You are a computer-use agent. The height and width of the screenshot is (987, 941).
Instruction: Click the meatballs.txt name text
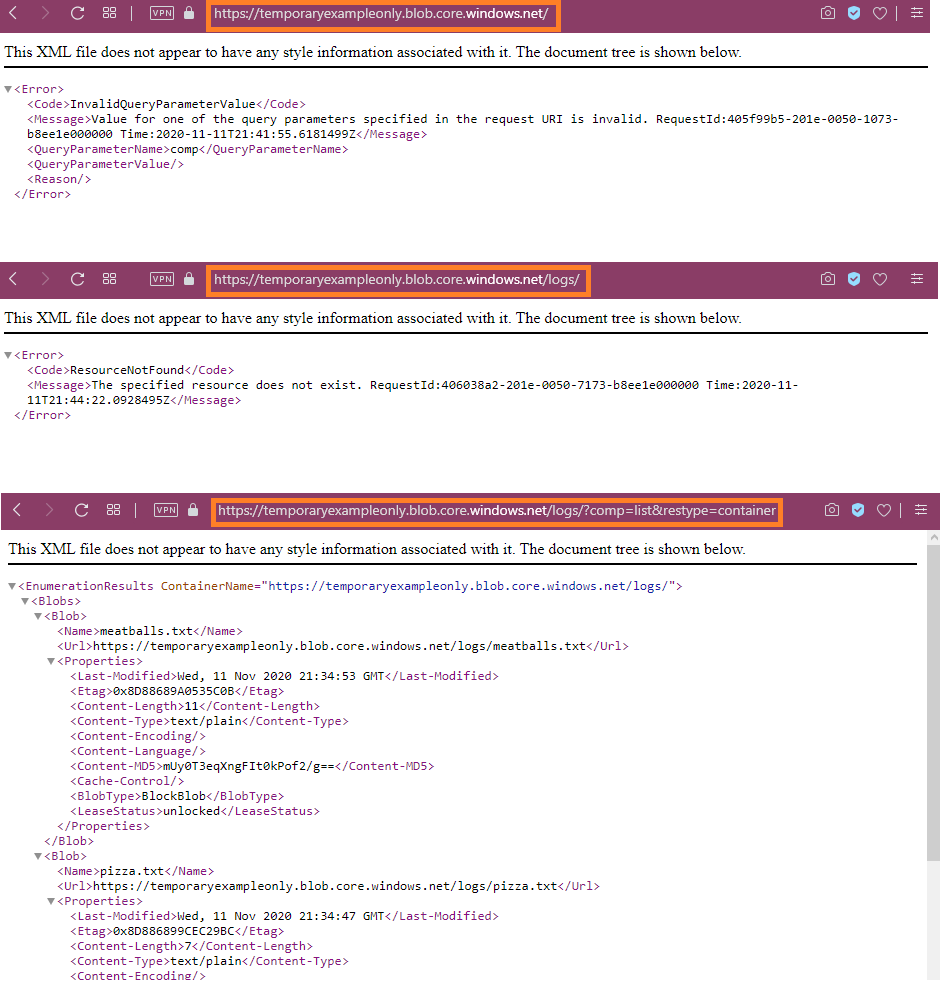click(x=147, y=631)
